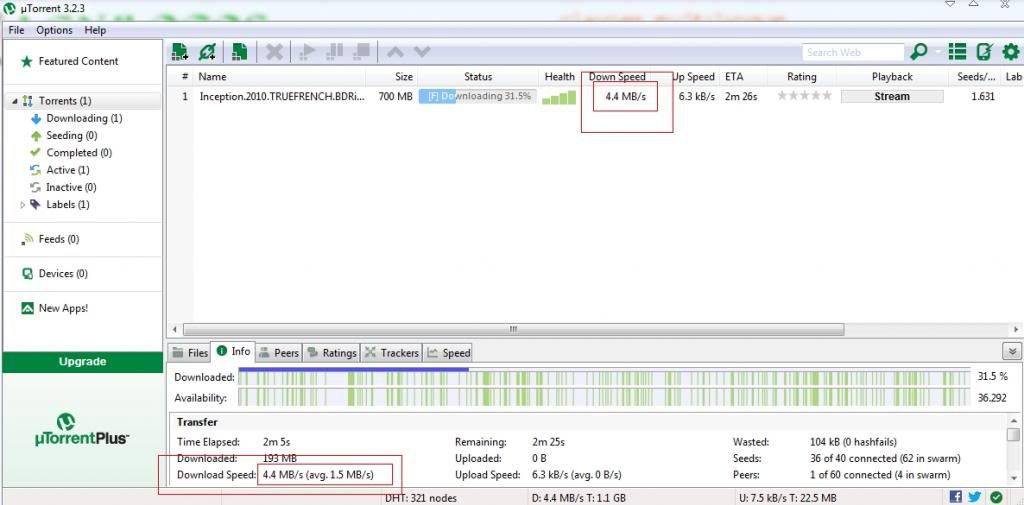Click the Create New Torrent icon
1024x505 pixels.
pos(240,51)
